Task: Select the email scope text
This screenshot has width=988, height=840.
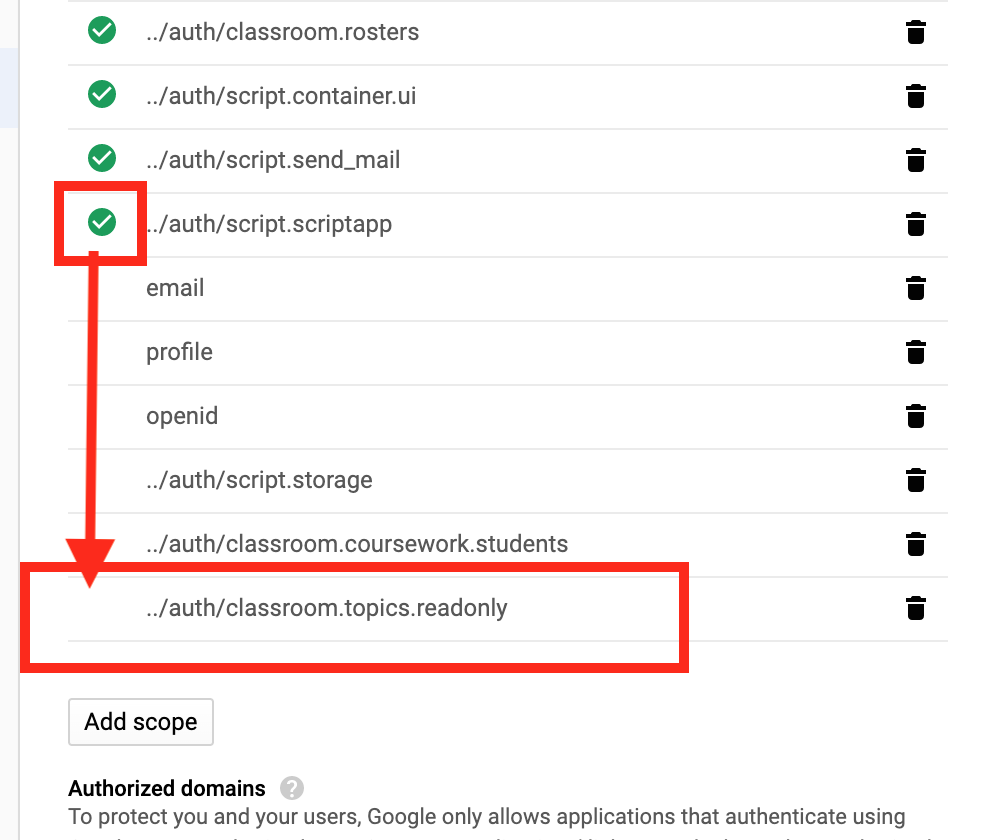Action: pos(175,288)
